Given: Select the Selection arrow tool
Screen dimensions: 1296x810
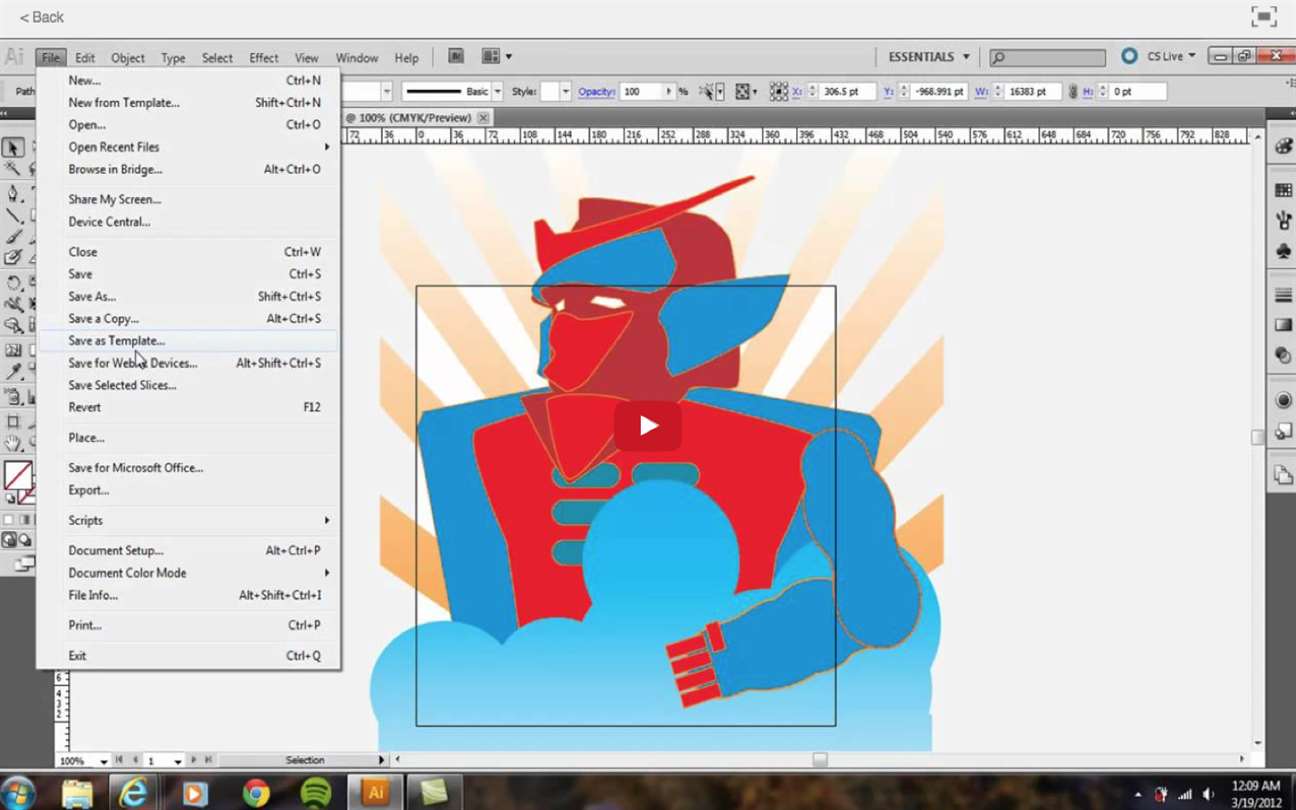Looking at the screenshot, I should (x=13, y=148).
